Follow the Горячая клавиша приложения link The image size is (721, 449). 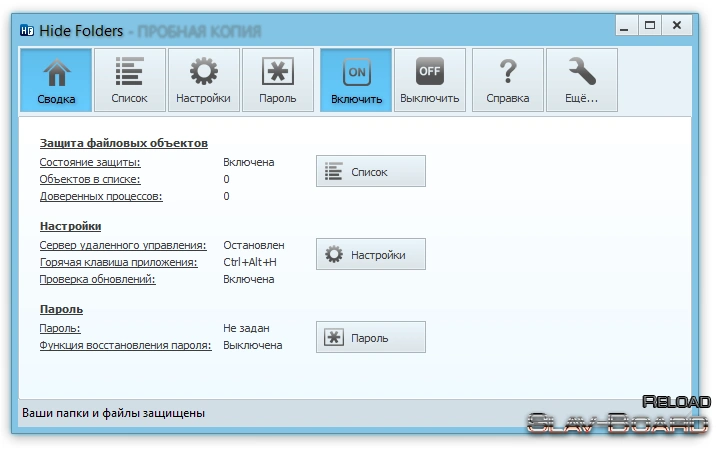point(119,262)
